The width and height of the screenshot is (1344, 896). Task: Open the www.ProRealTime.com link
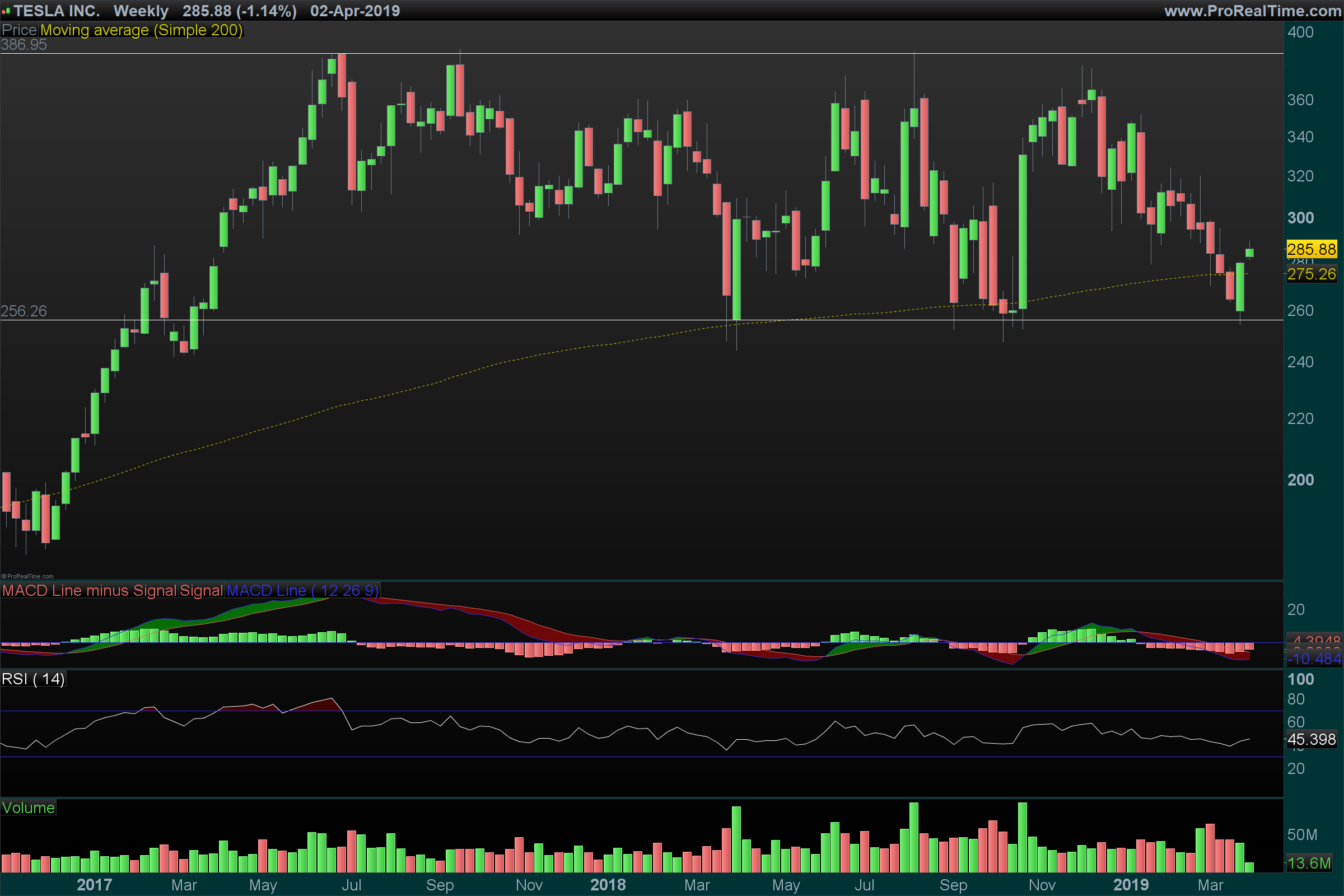pos(1253,11)
